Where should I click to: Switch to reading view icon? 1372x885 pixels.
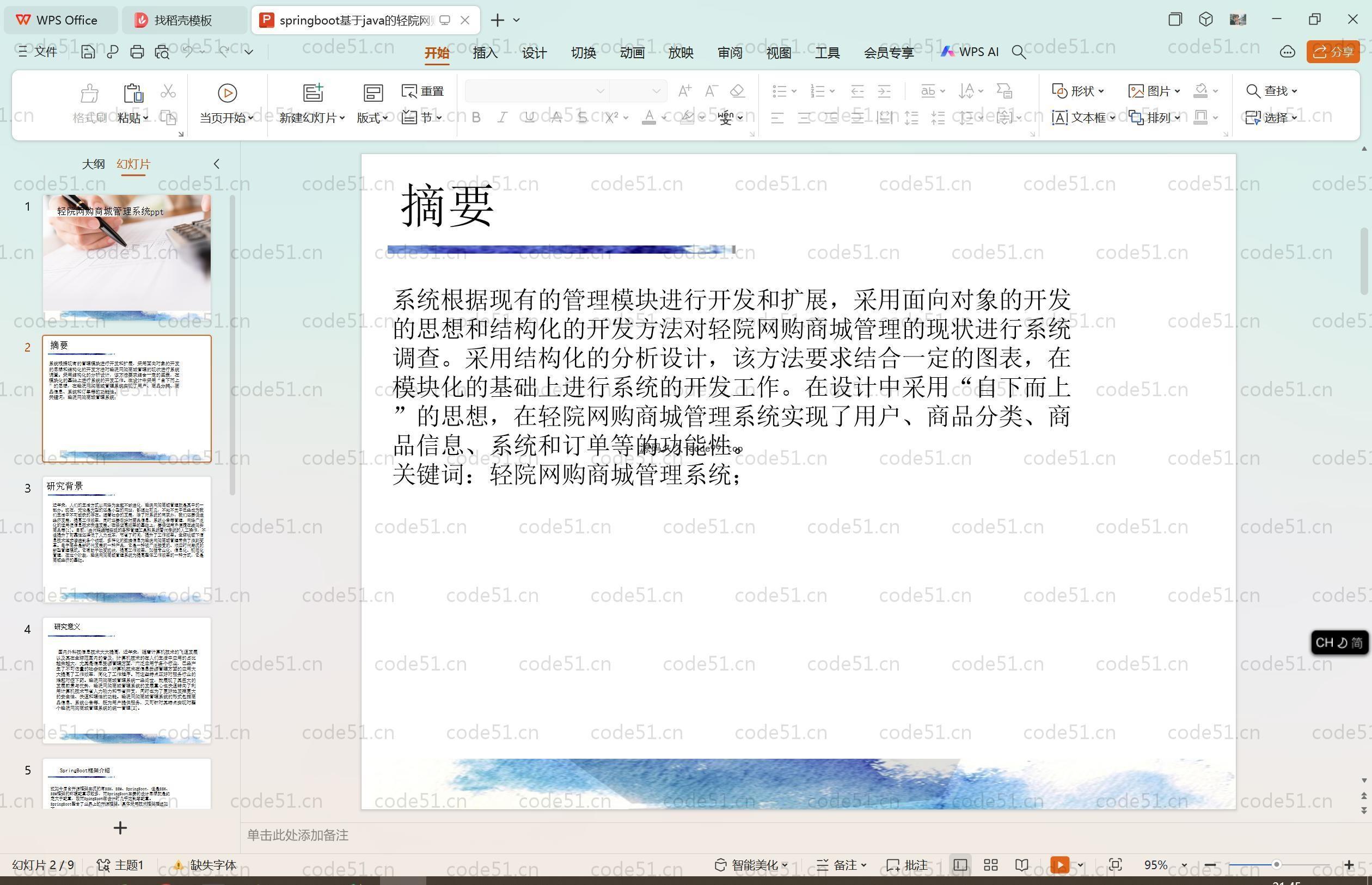tap(1021, 865)
